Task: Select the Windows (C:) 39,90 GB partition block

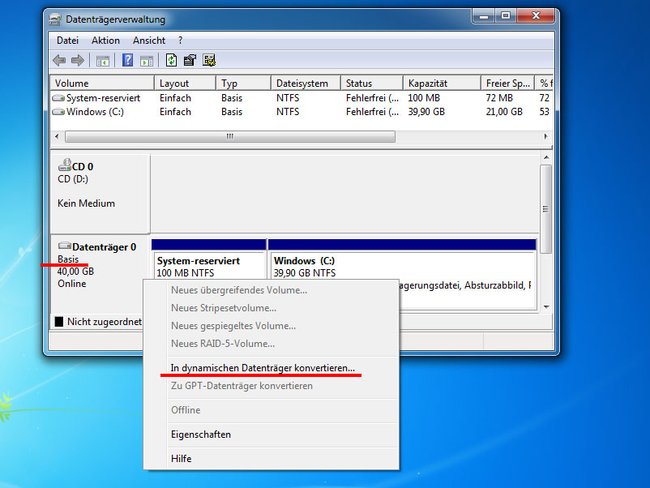Action: coord(402,274)
